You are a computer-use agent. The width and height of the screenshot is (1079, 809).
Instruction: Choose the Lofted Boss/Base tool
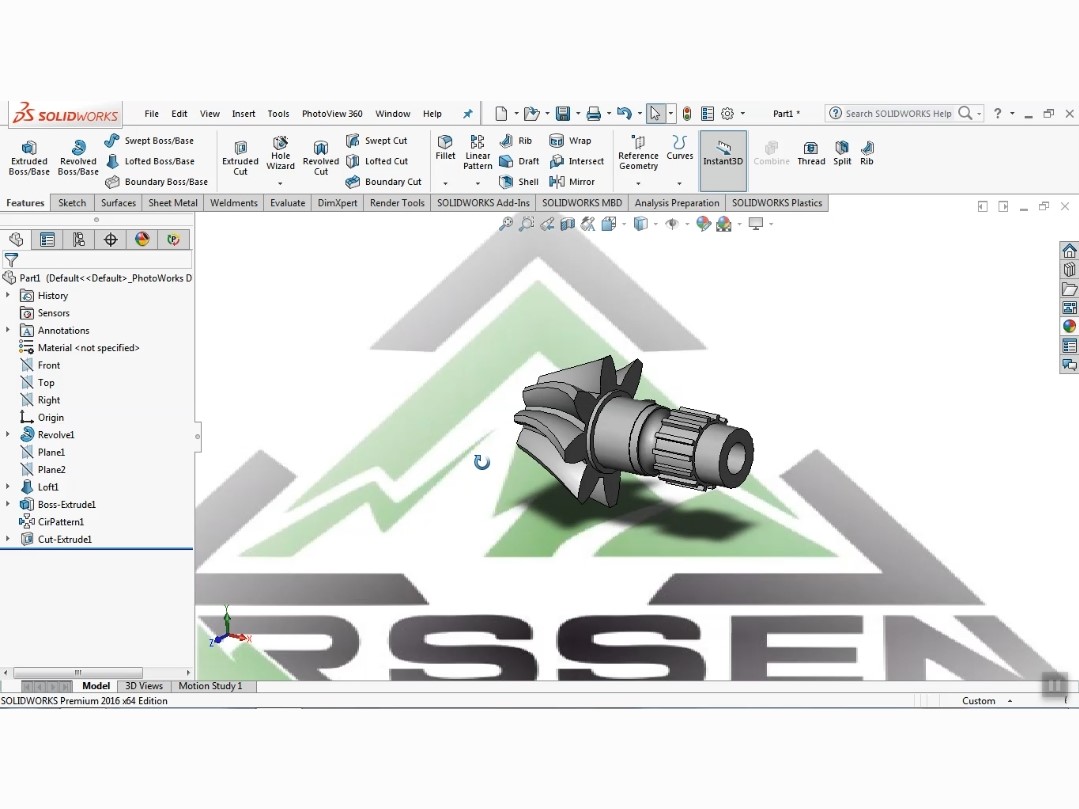coord(150,161)
